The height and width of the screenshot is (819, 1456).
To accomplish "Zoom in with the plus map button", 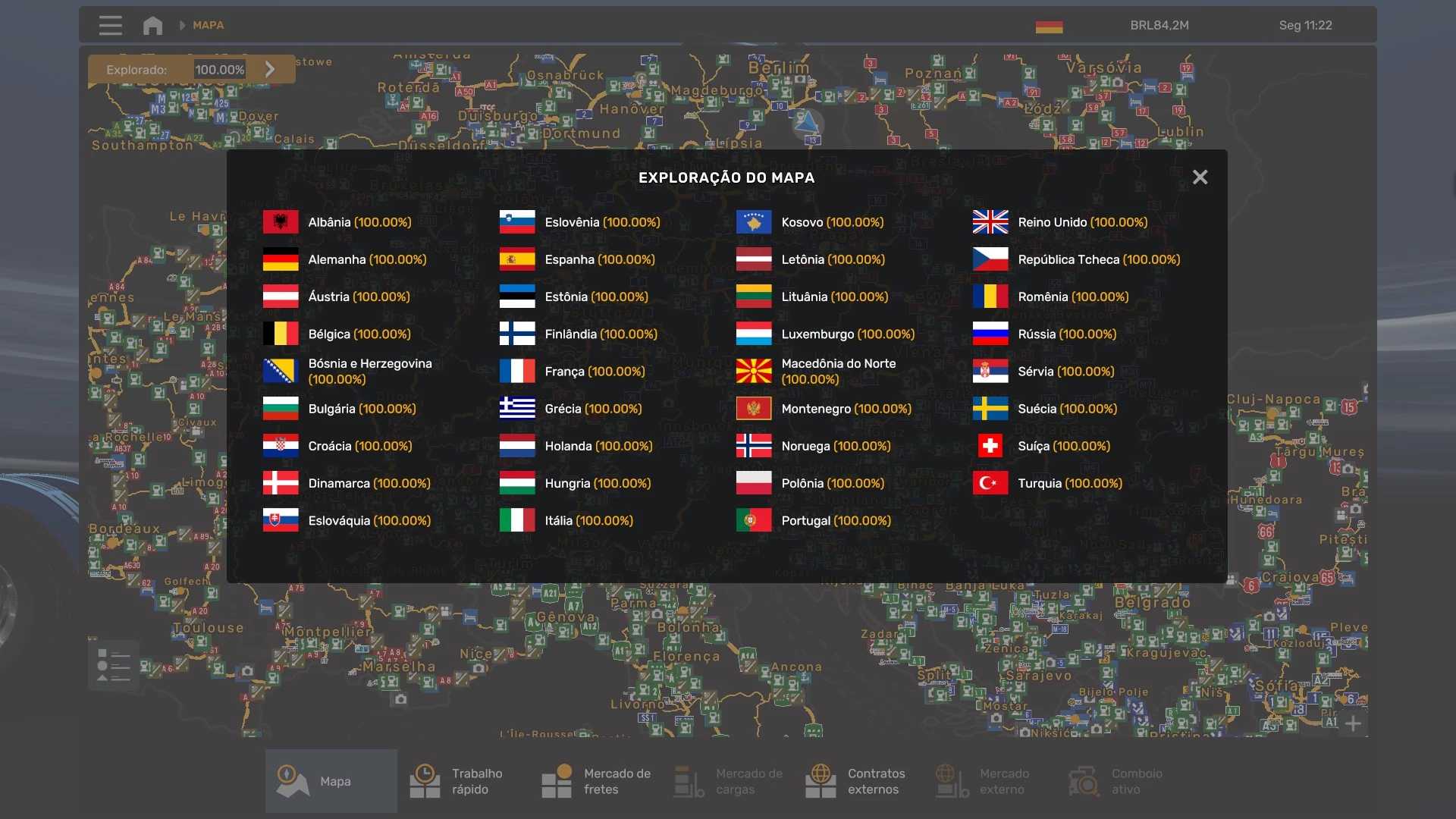I will coord(1353,723).
